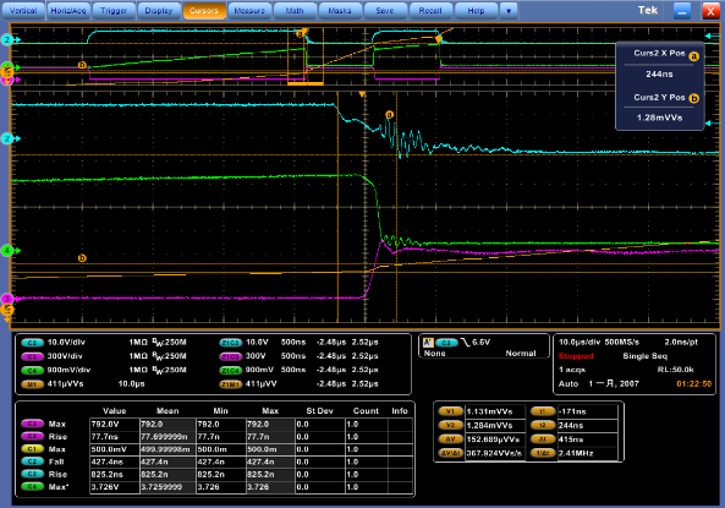Click the Stopped acquisition status

pyautogui.click(x=577, y=354)
